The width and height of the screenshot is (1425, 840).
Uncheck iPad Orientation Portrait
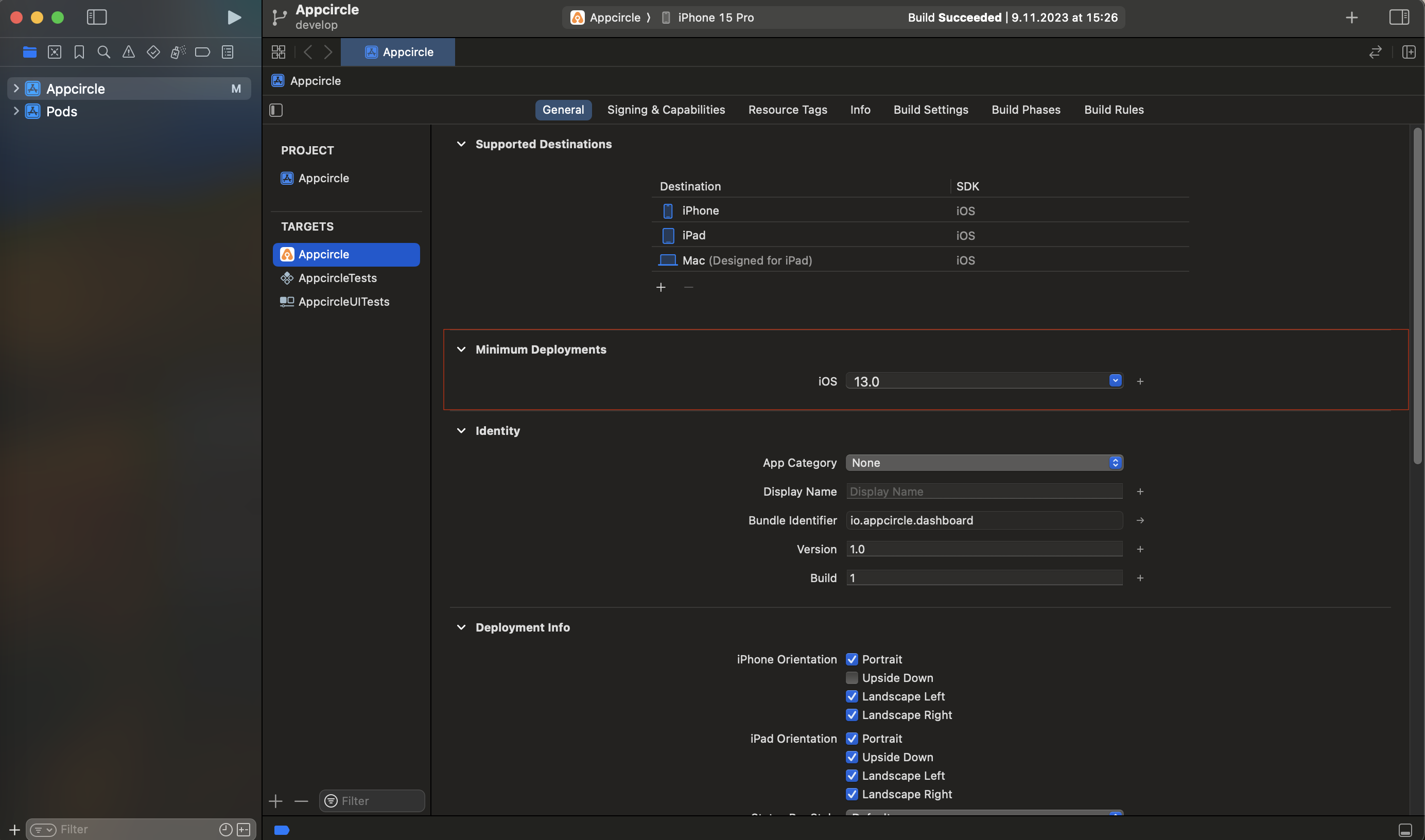click(x=851, y=739)
